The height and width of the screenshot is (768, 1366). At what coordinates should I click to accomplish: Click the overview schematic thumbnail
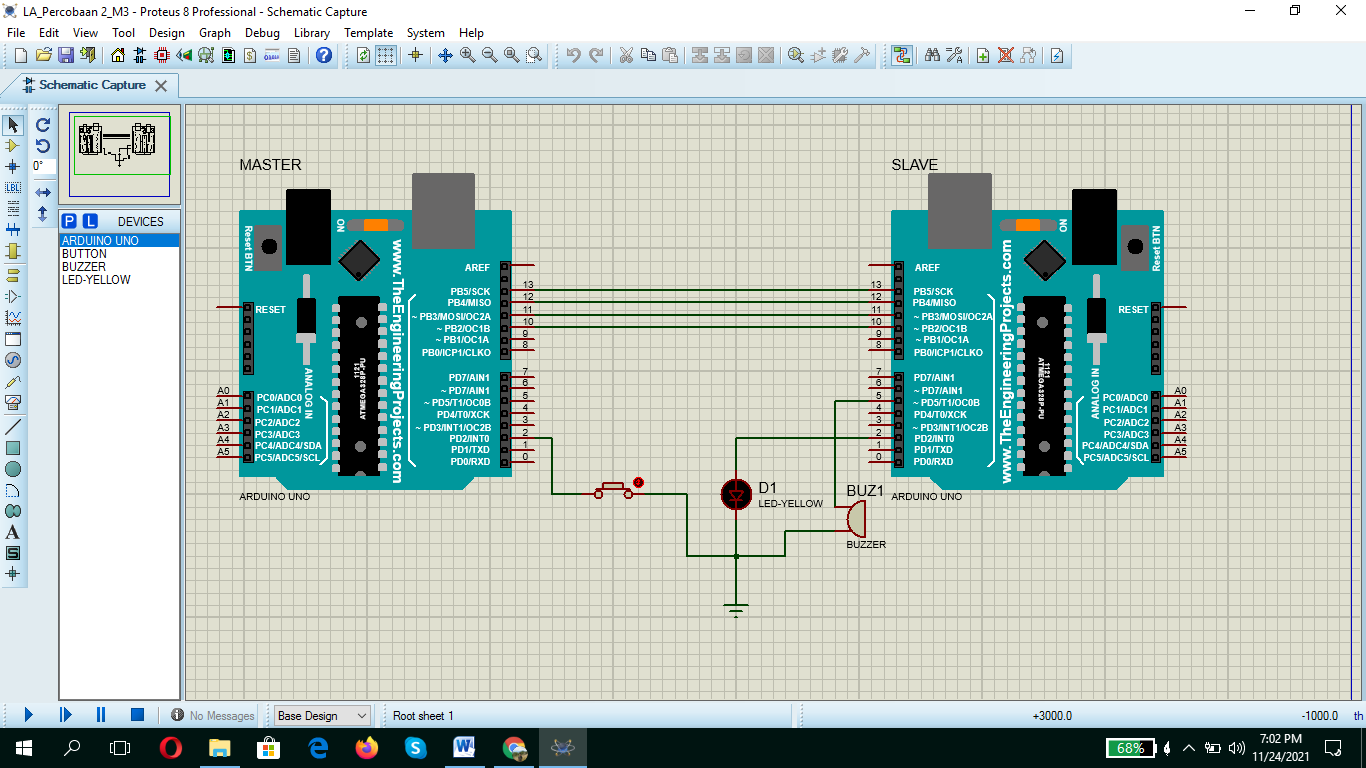[x=122, y=157]
